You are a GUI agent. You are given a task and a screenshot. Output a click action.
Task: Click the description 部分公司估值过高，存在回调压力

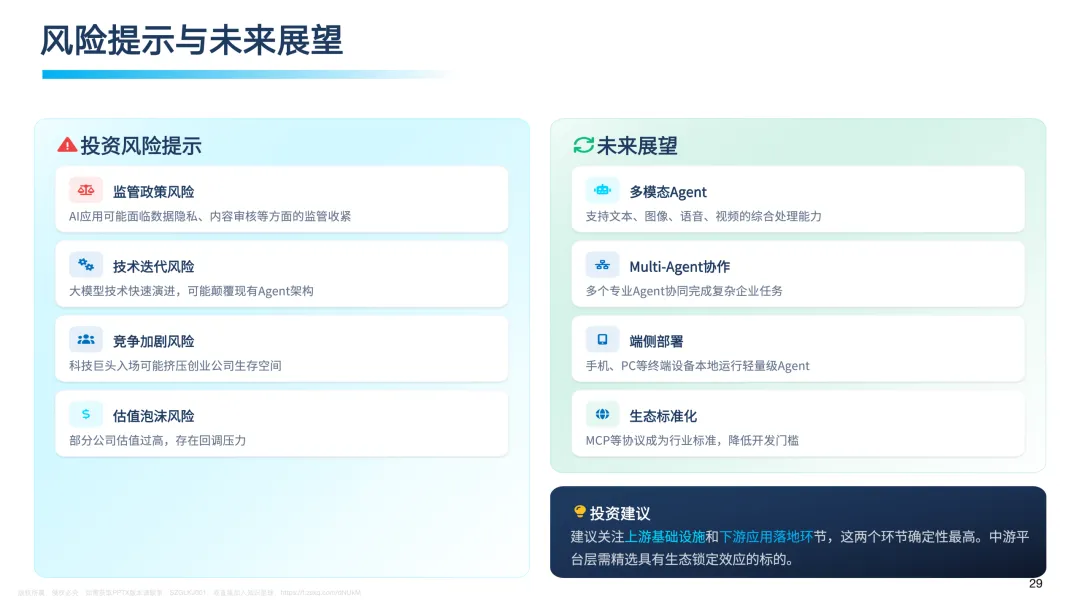tap(157, 441)
